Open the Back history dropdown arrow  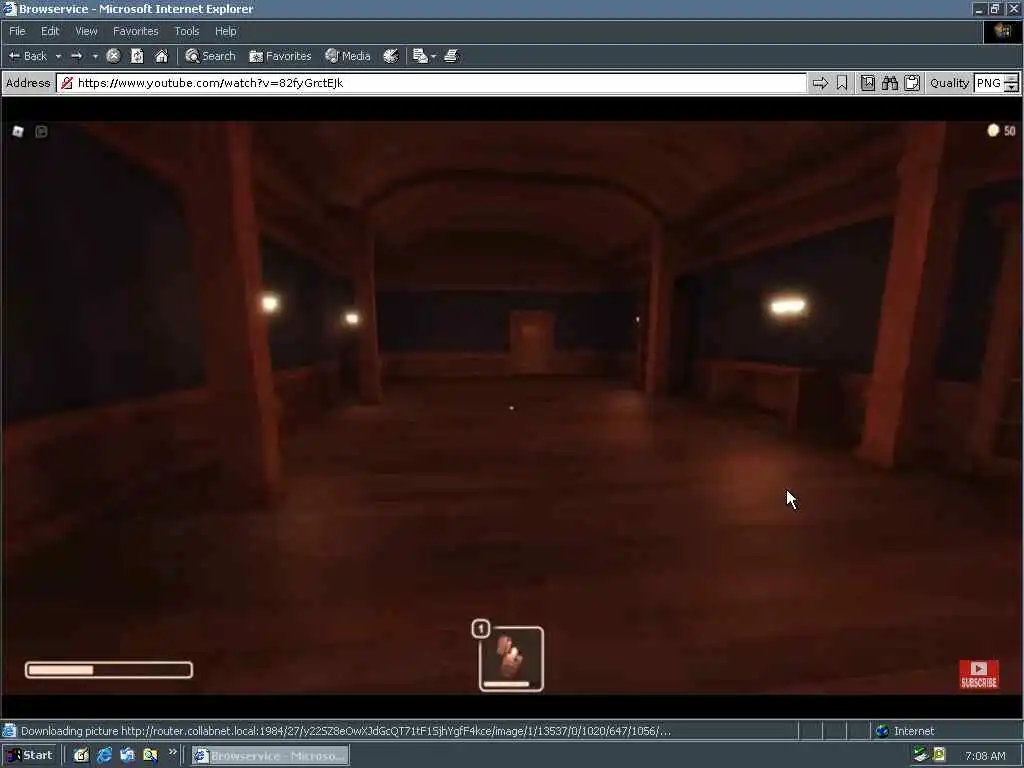tap(58, 56)
